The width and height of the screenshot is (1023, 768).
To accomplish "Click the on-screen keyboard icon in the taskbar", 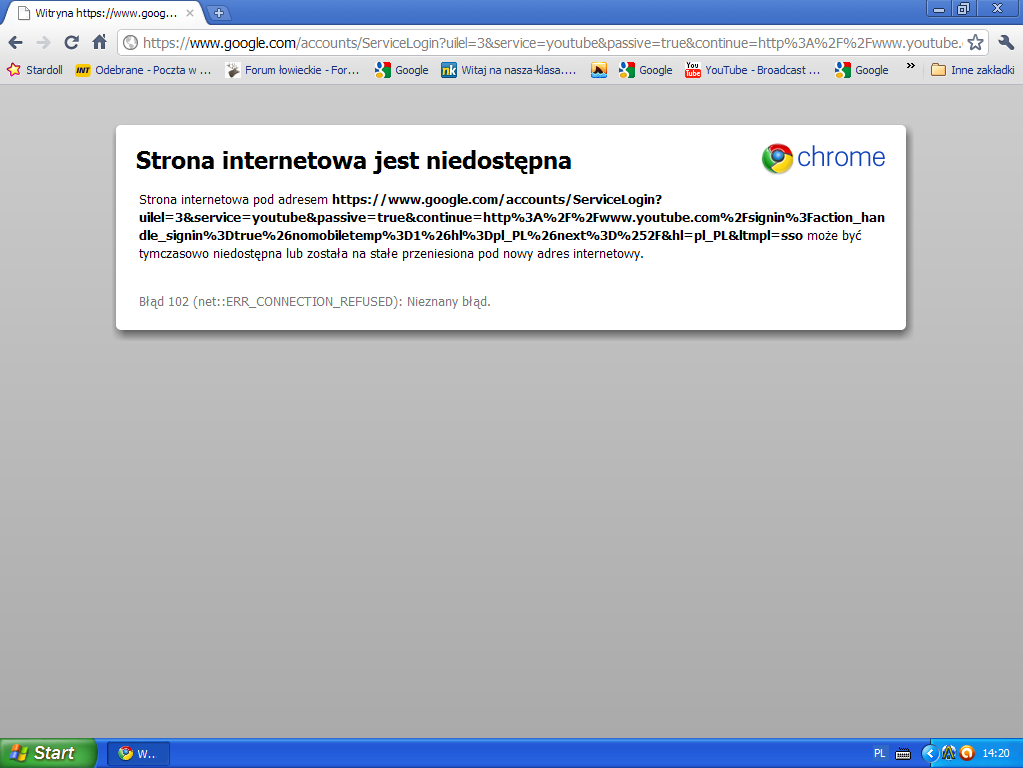I will [x=903, y=754].
